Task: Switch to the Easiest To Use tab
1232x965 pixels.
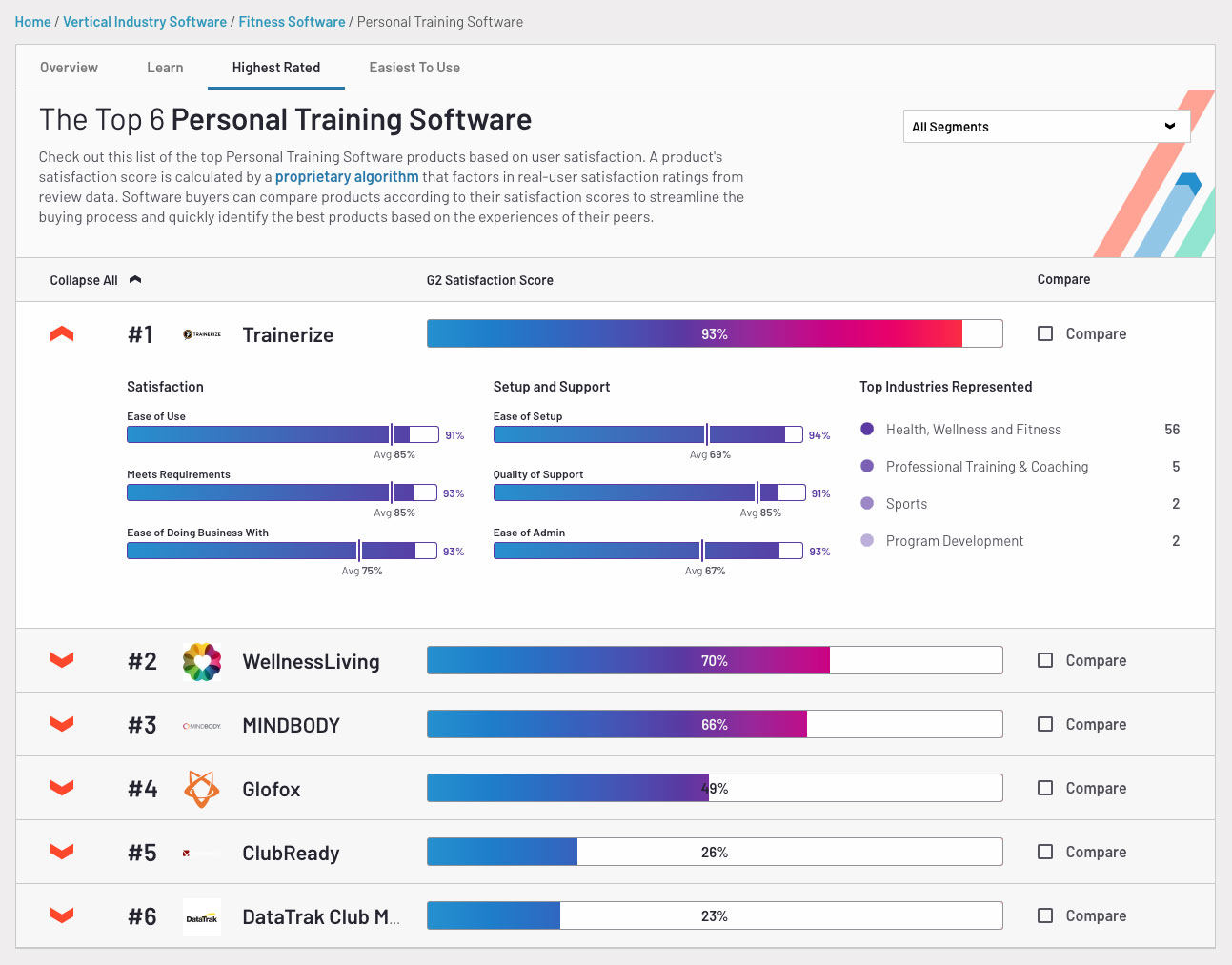Action: click(x=414, y=68)
